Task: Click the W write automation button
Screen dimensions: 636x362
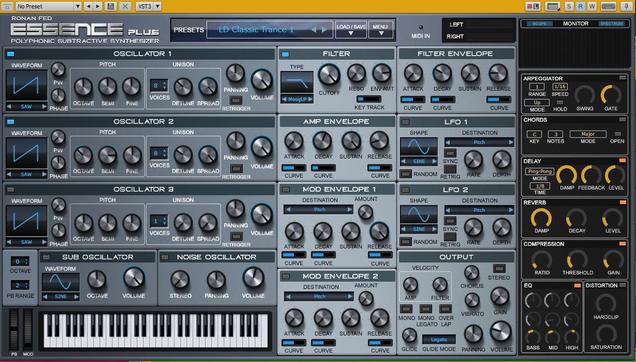Action: [x=592, y=6]
